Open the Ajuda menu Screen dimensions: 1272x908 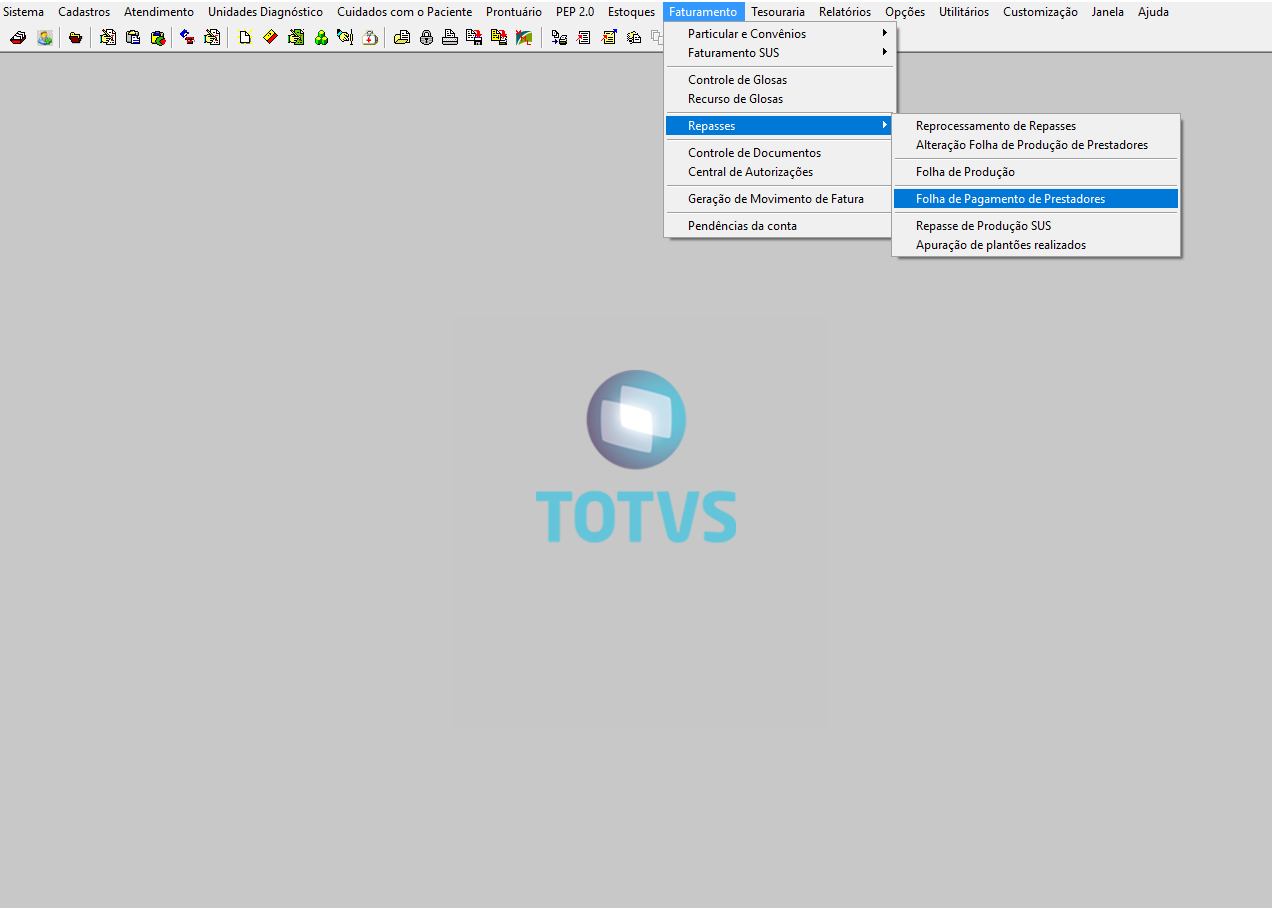click(x=1153, y=12)
